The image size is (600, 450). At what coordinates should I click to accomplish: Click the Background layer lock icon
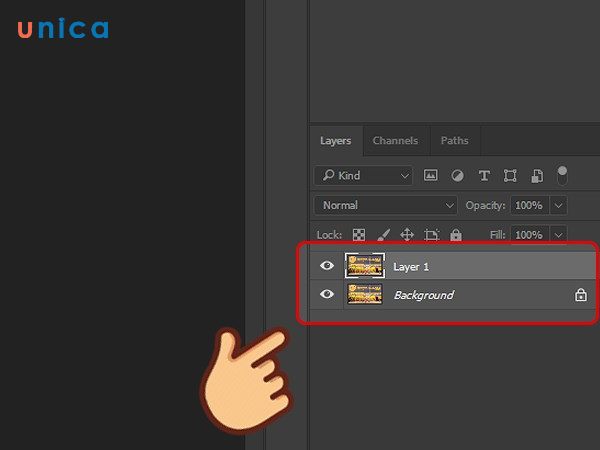580,295
